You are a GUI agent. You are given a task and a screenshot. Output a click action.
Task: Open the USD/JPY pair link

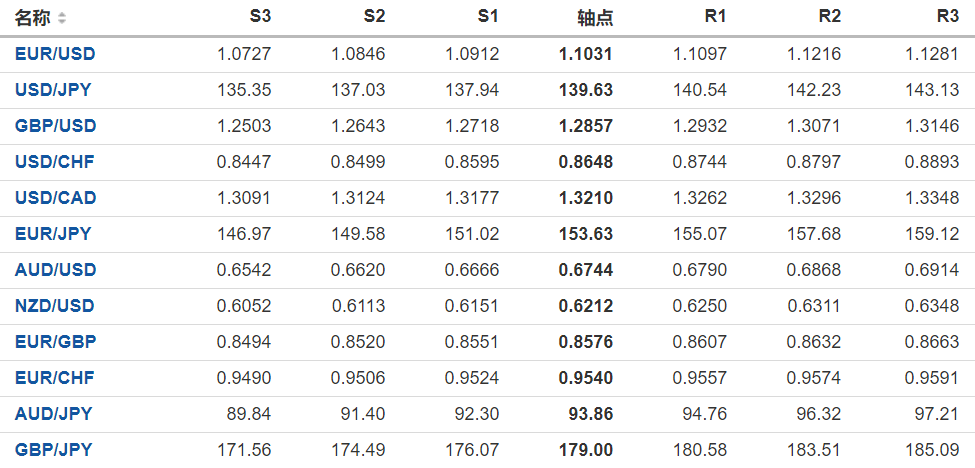click(x=53, y=90)
